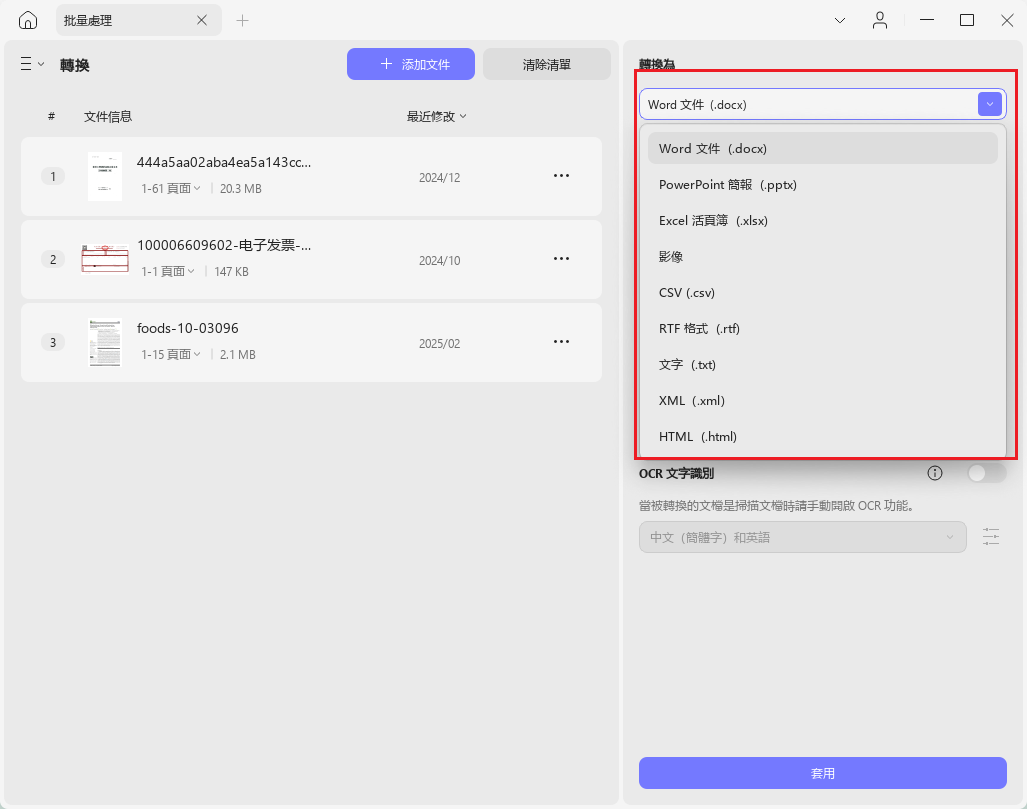Enable the OCR 文字識別 toggle

coord(986,473)
